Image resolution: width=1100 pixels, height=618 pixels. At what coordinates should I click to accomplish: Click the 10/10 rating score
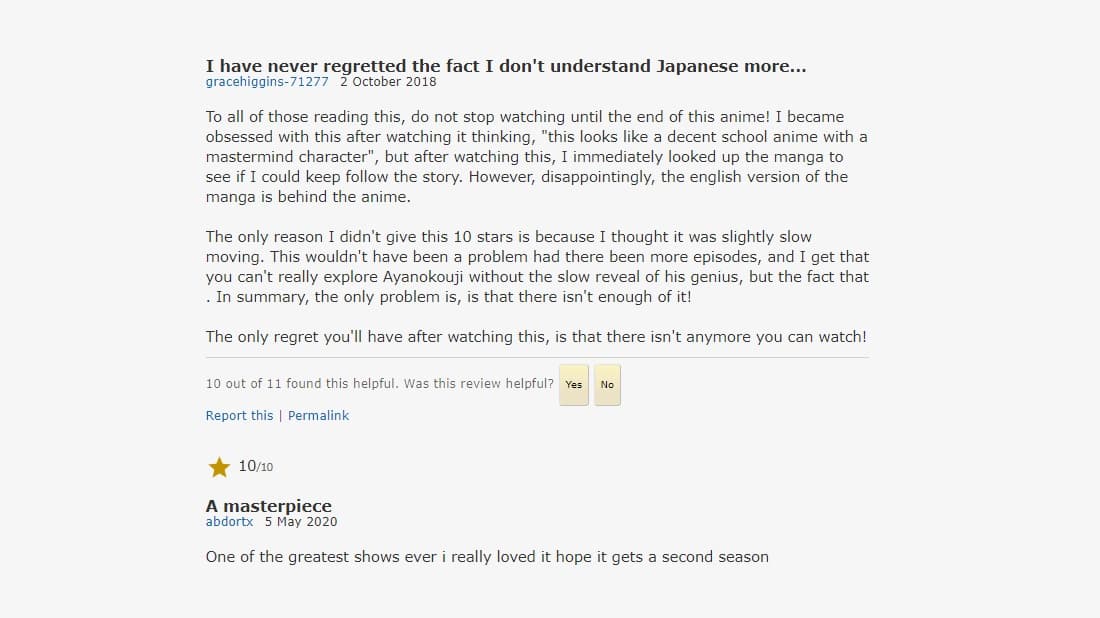[x=255, y=466]
